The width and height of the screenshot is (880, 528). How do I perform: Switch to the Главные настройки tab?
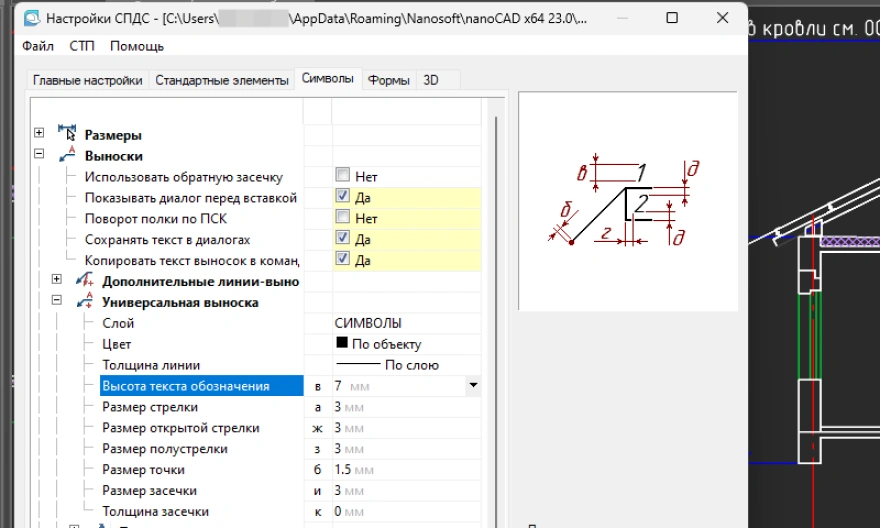coord(88,80)
